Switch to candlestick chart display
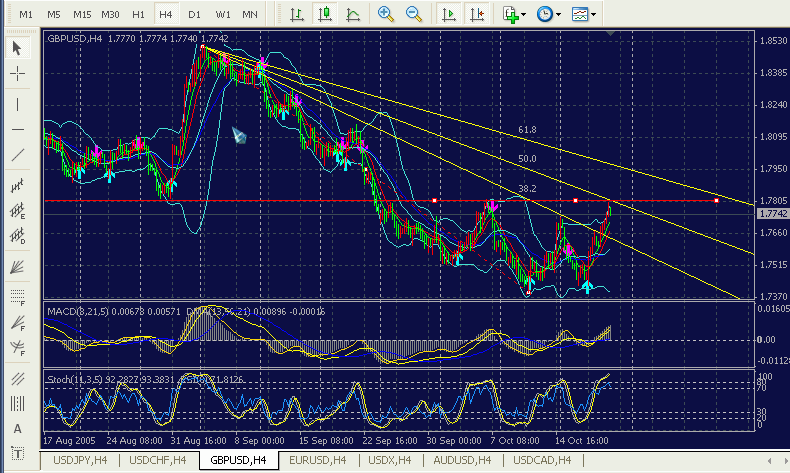 (325, 14)
